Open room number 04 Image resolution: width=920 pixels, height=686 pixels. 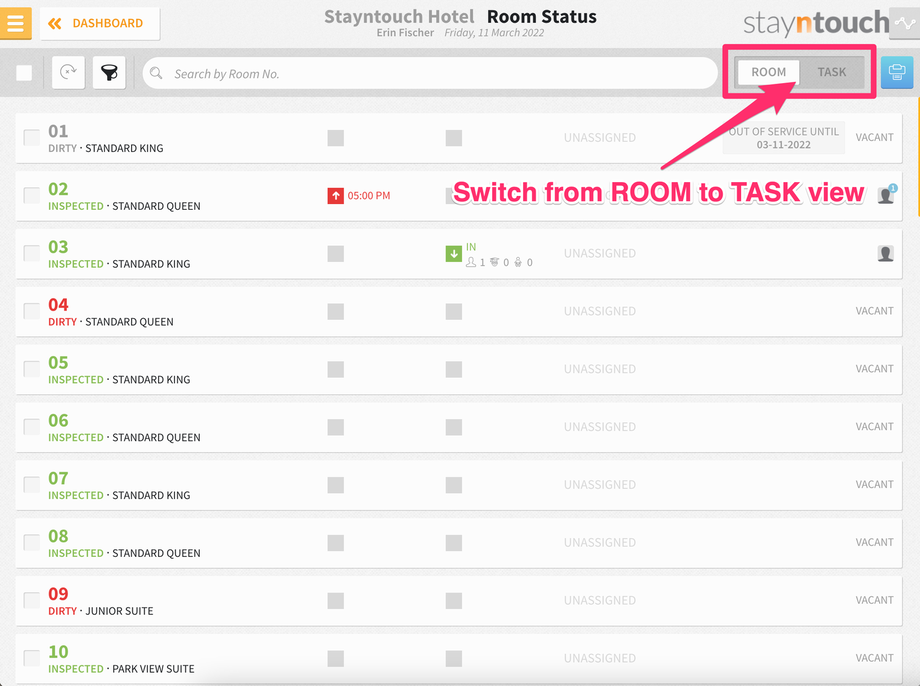tap(58, 305)
